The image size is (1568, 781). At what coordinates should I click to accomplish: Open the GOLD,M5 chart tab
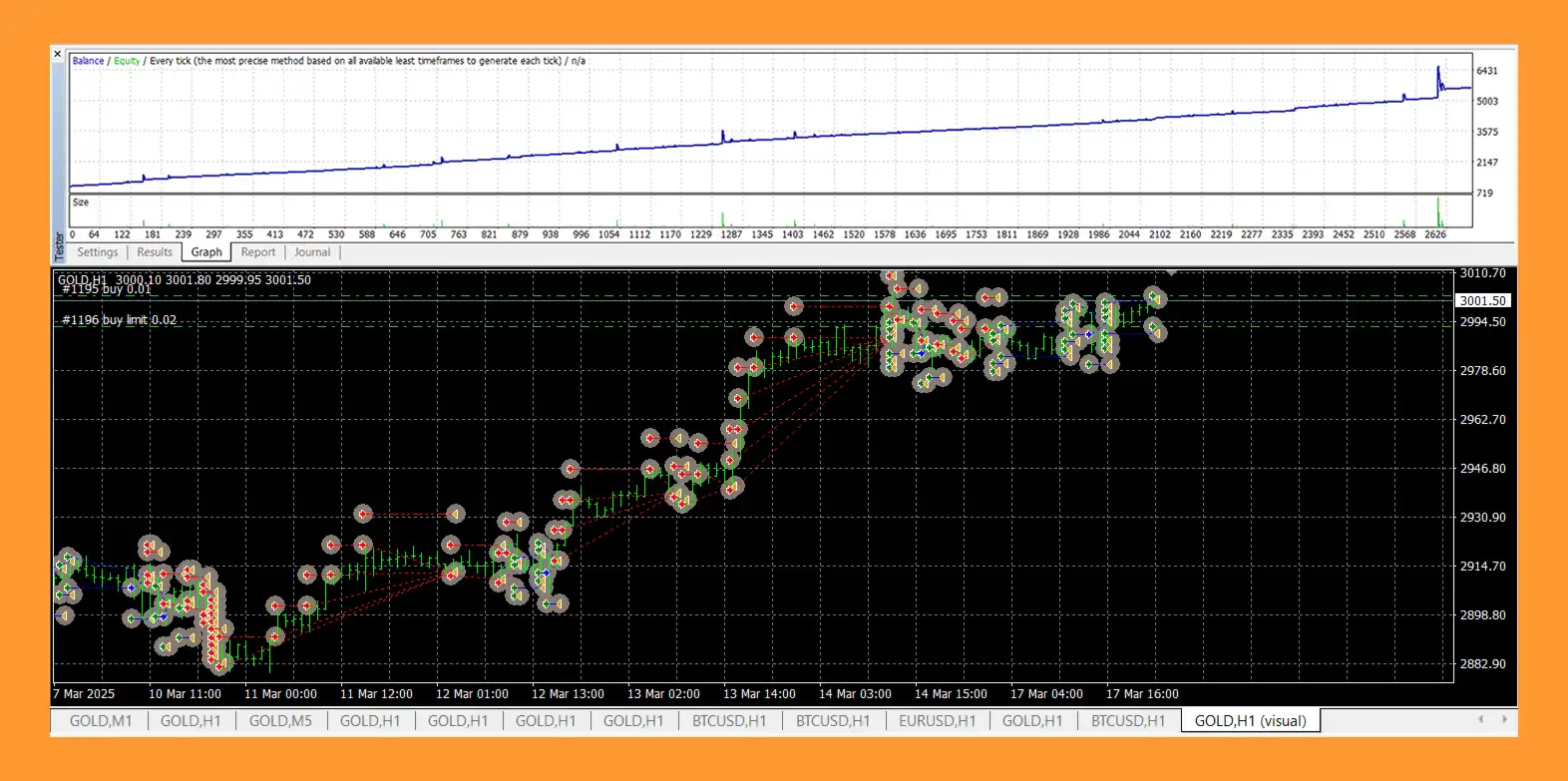pyautogui.click(x=280, y=720)
